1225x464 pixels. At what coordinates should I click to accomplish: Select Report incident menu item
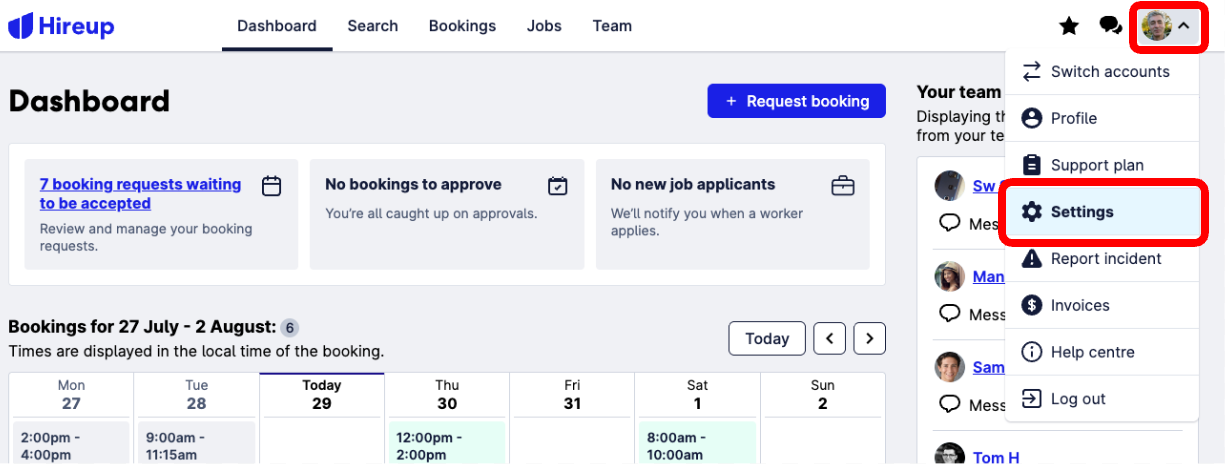[x=1102, y=258]
